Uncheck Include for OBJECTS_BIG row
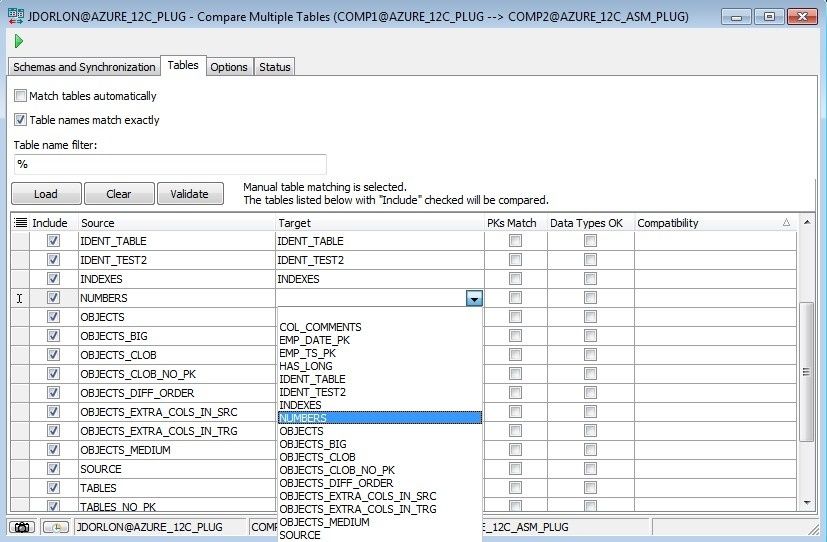Viewport: 827px width, 542px height. coord(53,336)
